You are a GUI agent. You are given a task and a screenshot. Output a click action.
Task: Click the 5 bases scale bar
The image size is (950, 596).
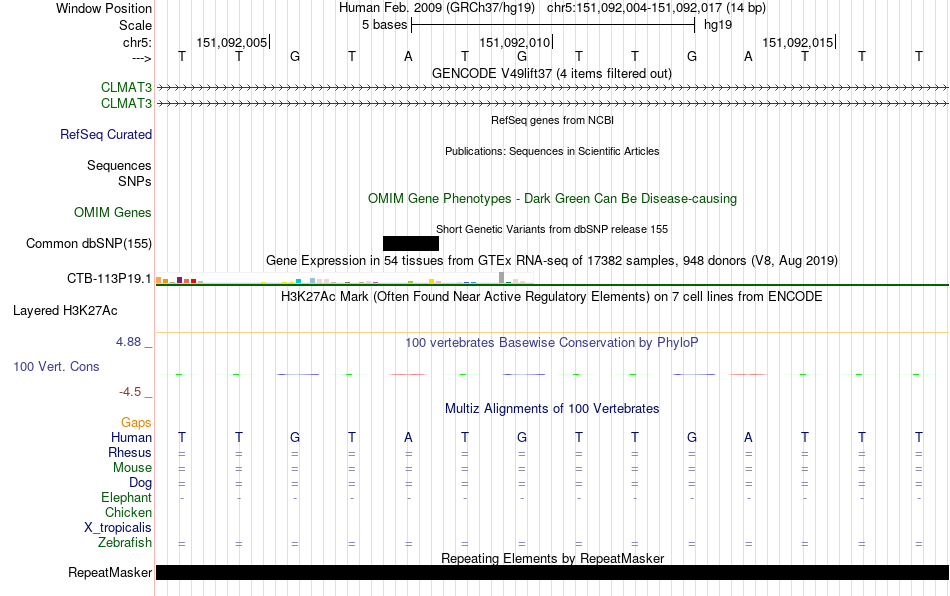pyautogui.click(x=553, y=25)
